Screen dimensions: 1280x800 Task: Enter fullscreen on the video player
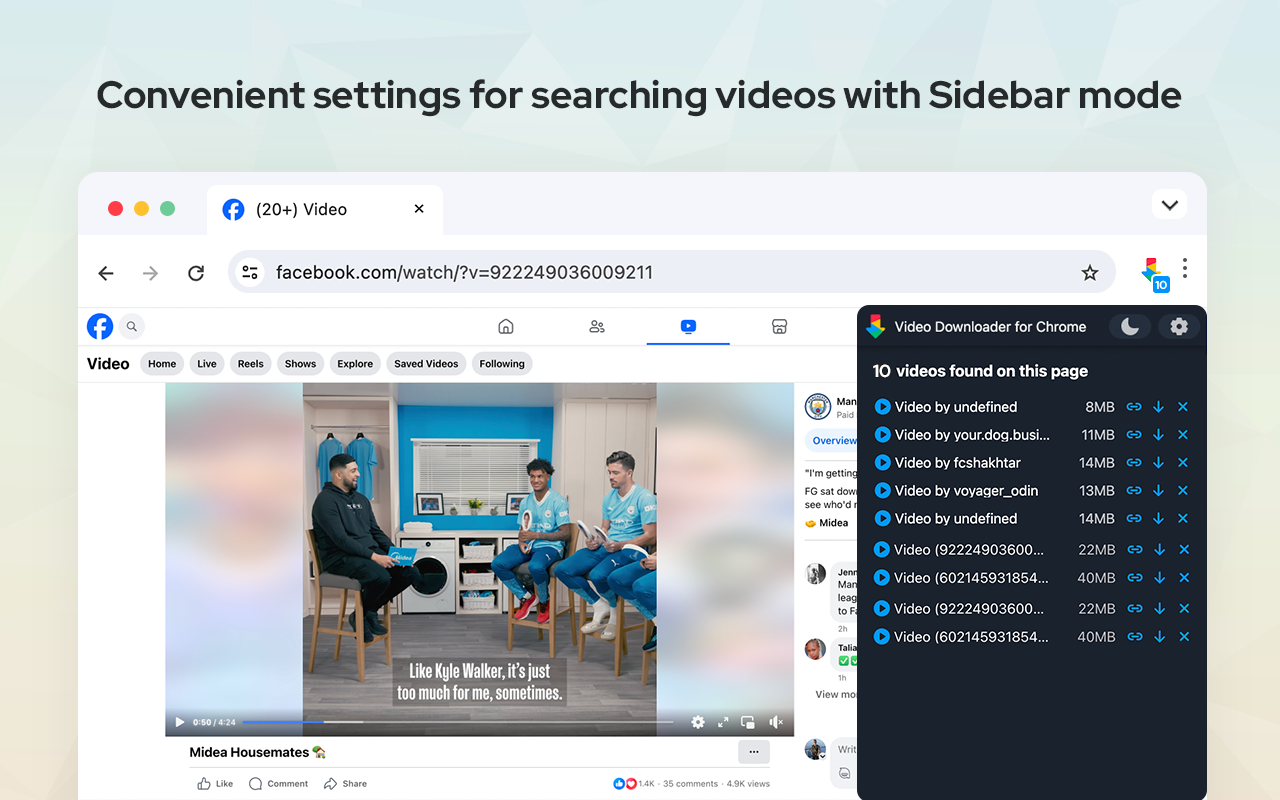723,722
